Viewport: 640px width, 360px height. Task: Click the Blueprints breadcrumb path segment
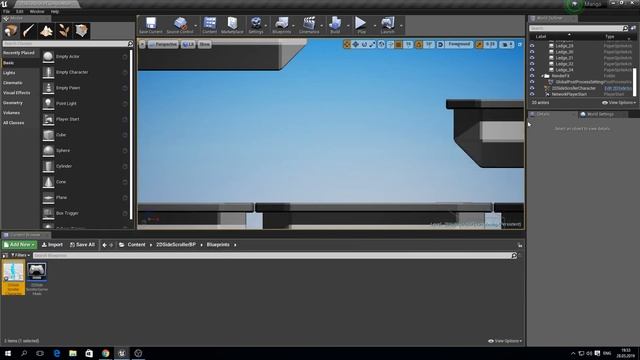[218, 244]
